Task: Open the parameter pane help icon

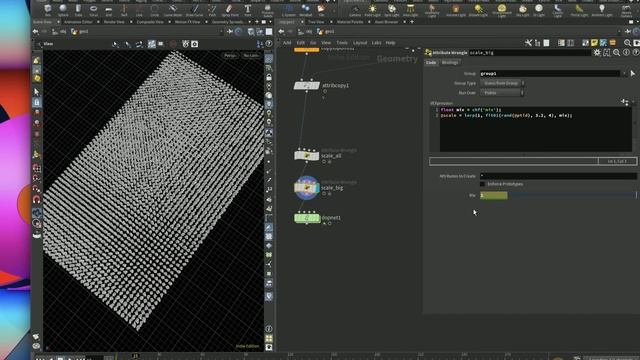Action: click(636, 53)
